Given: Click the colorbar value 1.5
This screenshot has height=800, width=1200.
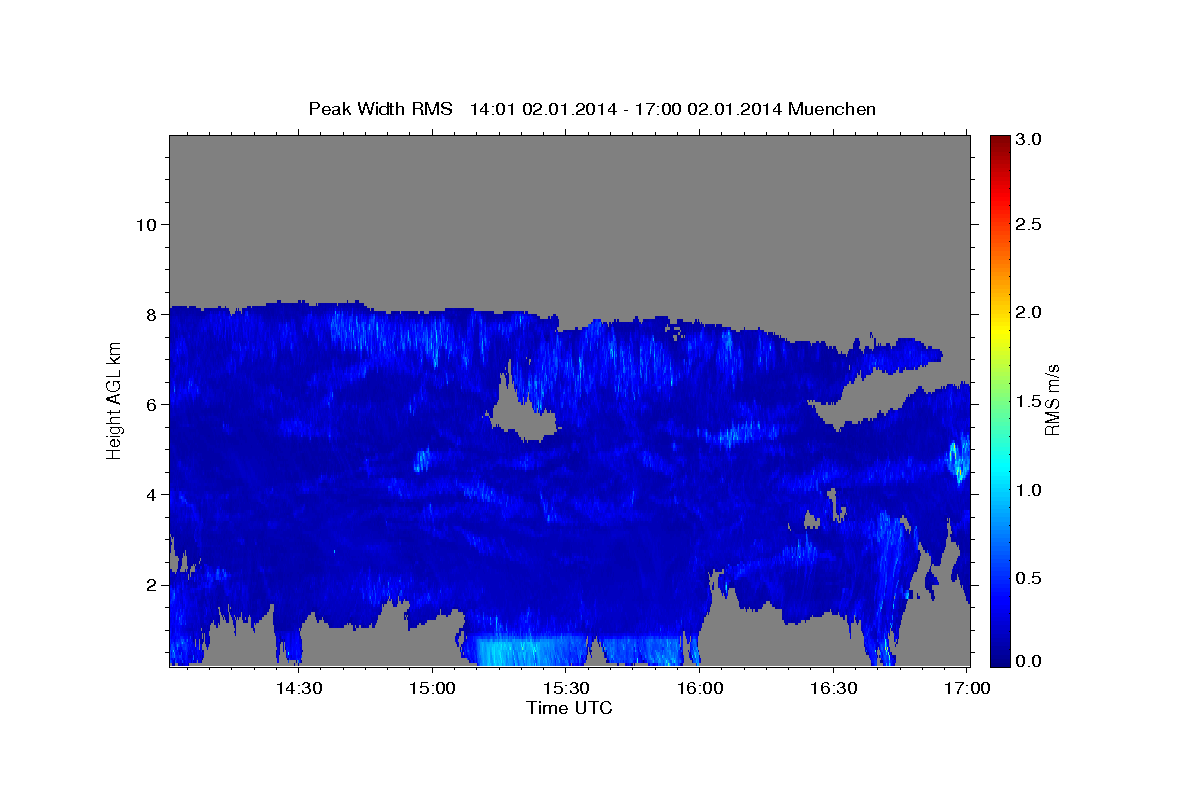Looking at the screenshot, I should [x=1029, y=401].
